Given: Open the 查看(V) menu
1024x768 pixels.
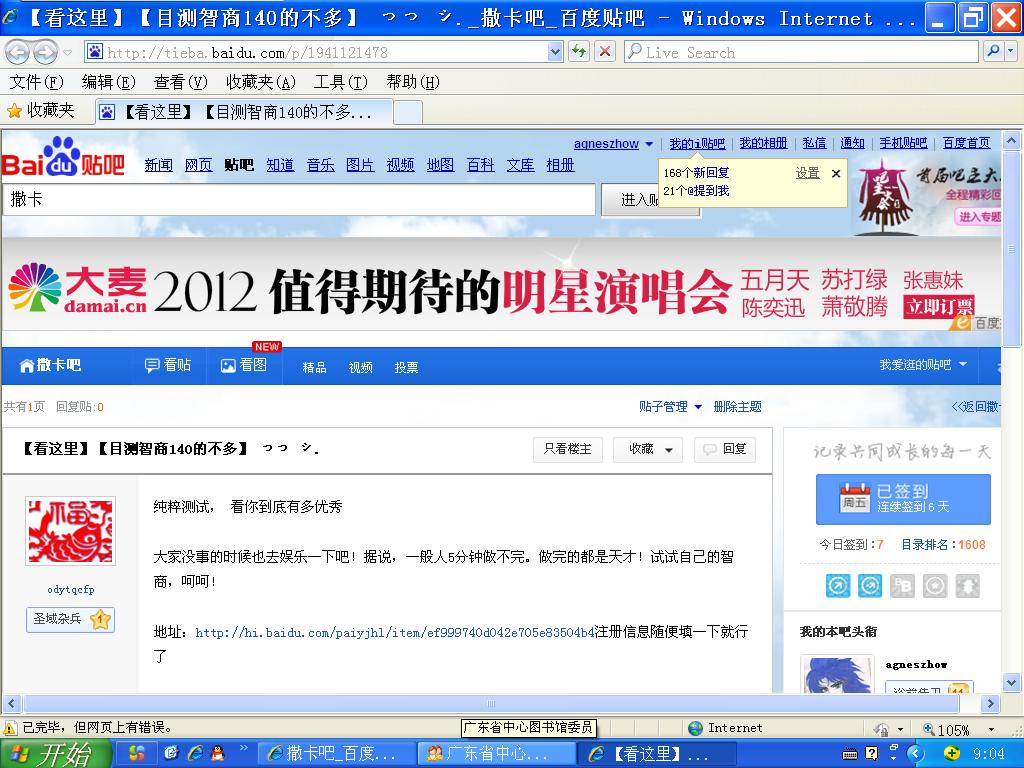Looking at the screenshot, I should click(180, 82).
